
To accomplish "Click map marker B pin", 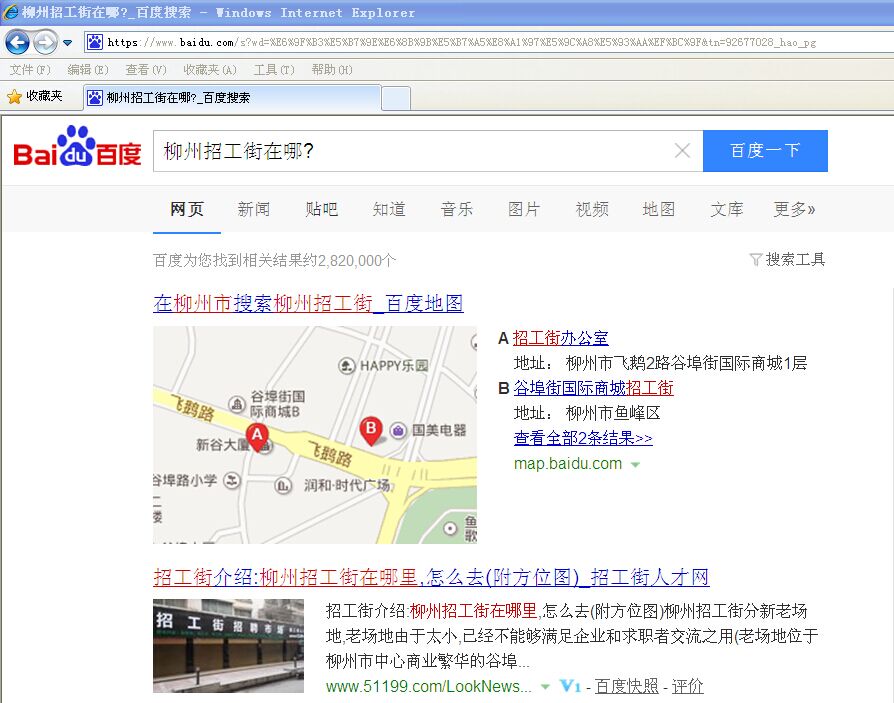I will coord(371,430).
